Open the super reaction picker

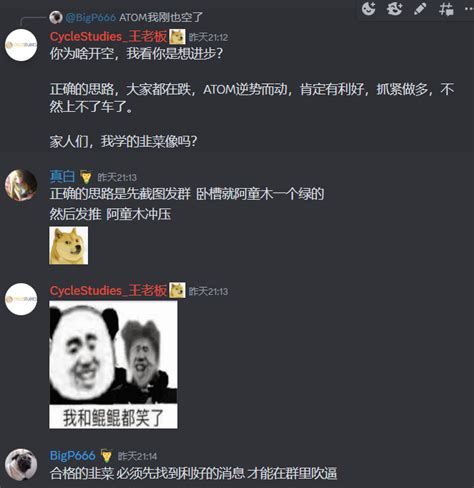point(395,8)
